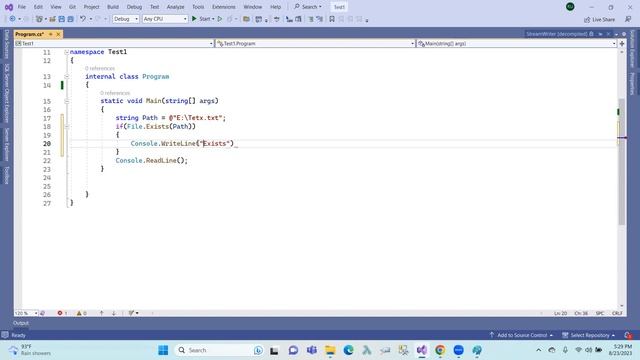Click the notifications bell in status bar
The height and width of the screenshot is (360, 640).
pyautogui.click(x=628, y=335)
